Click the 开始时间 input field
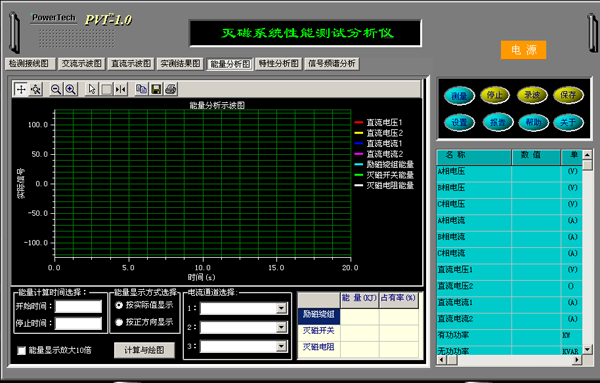The height and width of the screenshot is (383, 600). point(78,306)
